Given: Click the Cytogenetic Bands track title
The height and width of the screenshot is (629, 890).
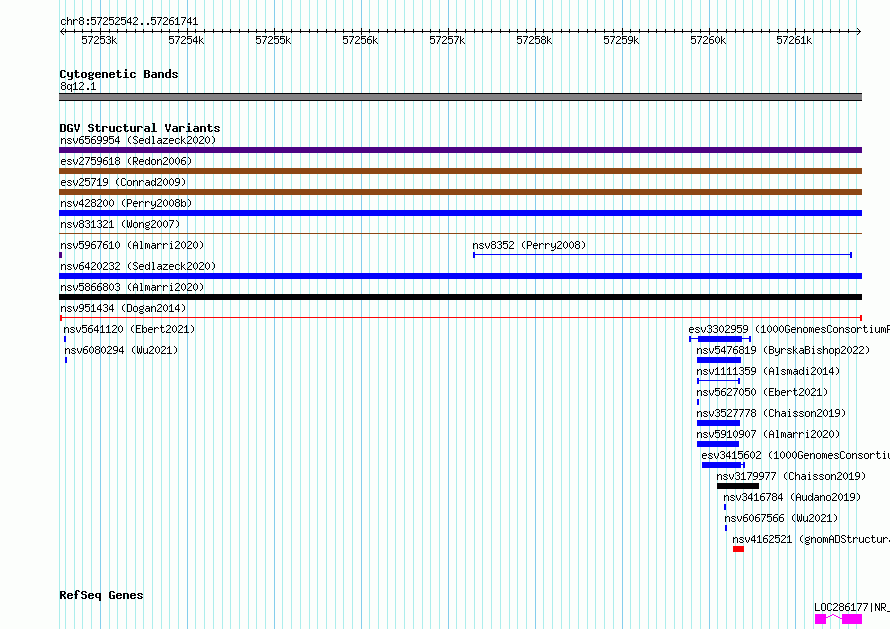Looking at the screenshot, I should 119,74.
